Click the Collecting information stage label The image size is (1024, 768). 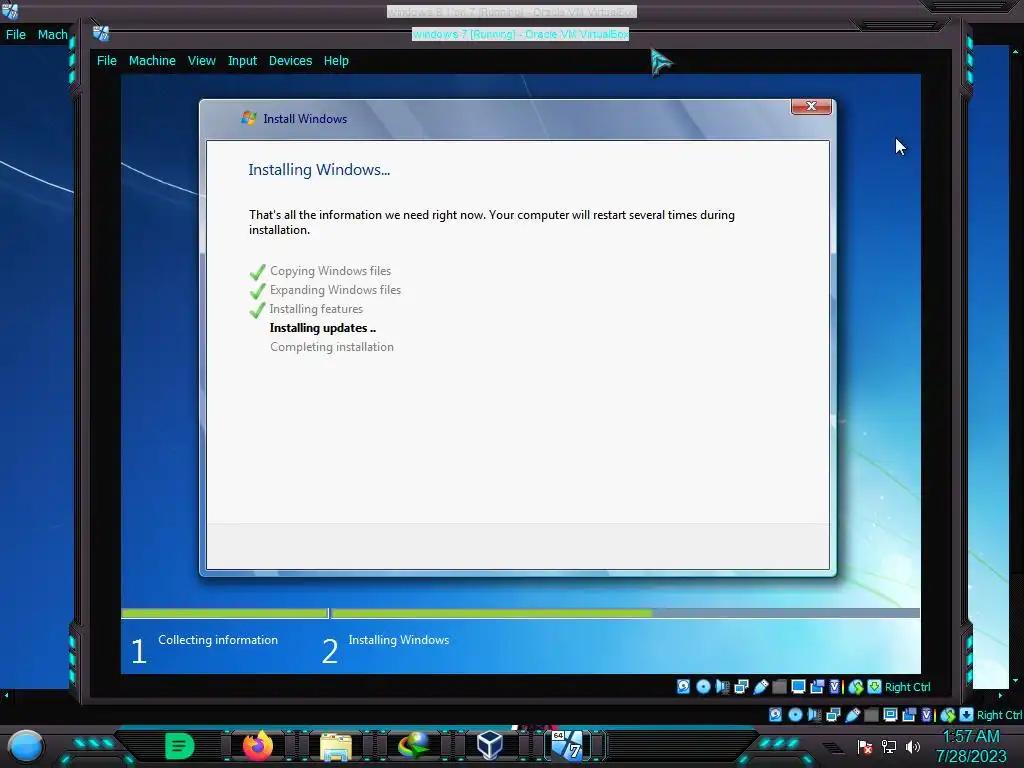218,640
